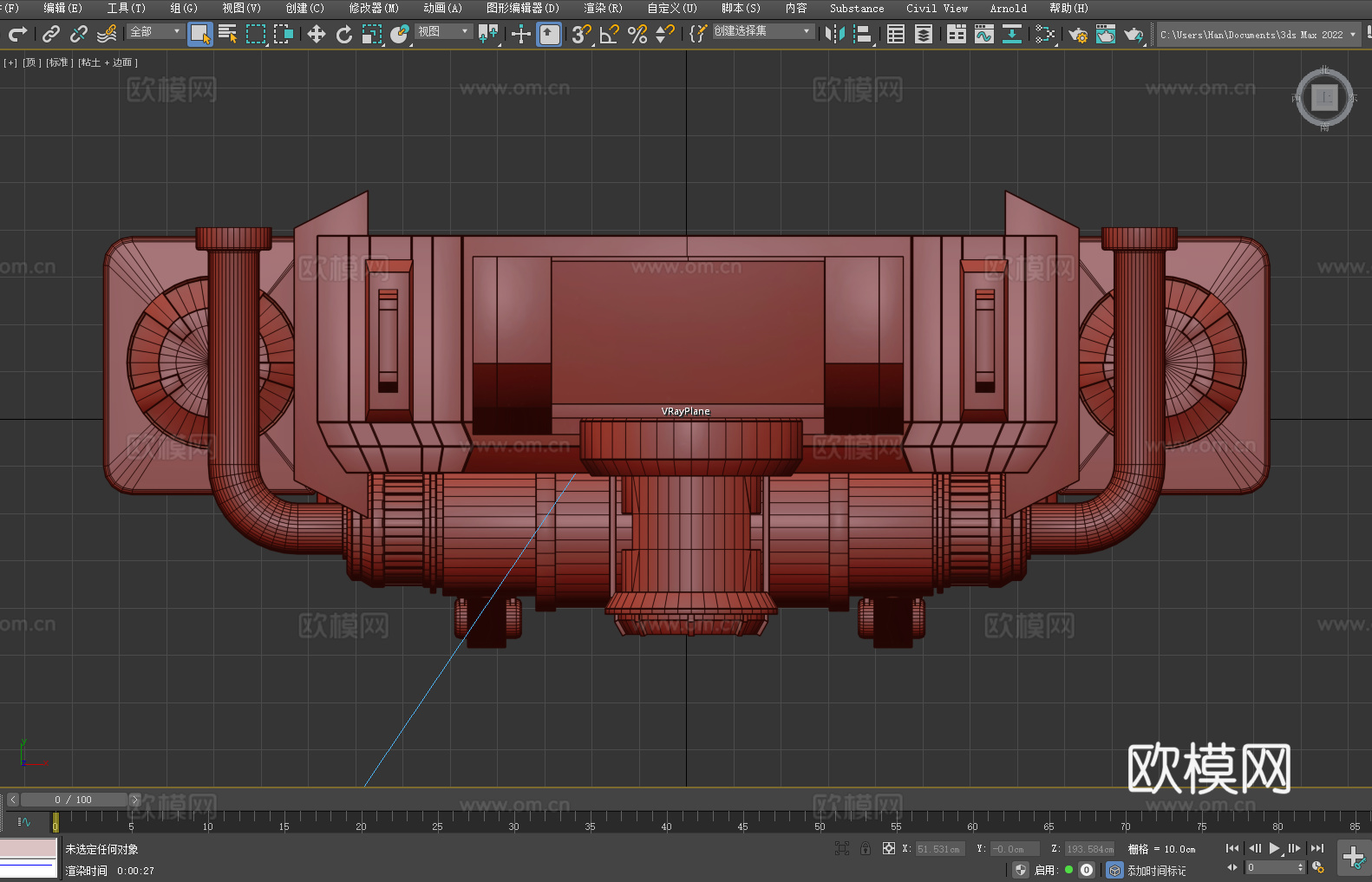
Task: Select the Move tool
Action: [317, 34]
